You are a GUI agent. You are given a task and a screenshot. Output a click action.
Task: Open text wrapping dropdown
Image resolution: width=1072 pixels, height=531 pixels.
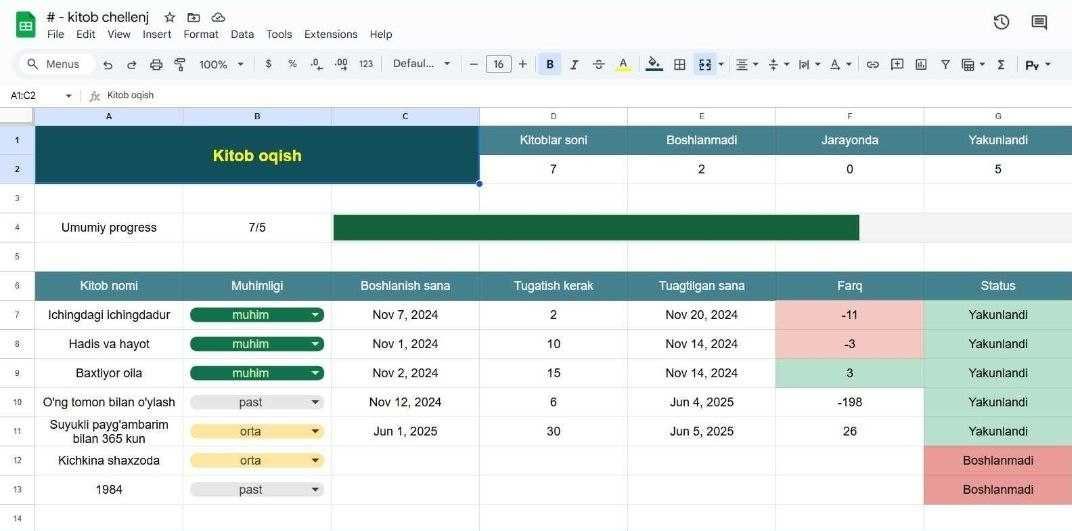pyautogui.click(x=809, y=64)
